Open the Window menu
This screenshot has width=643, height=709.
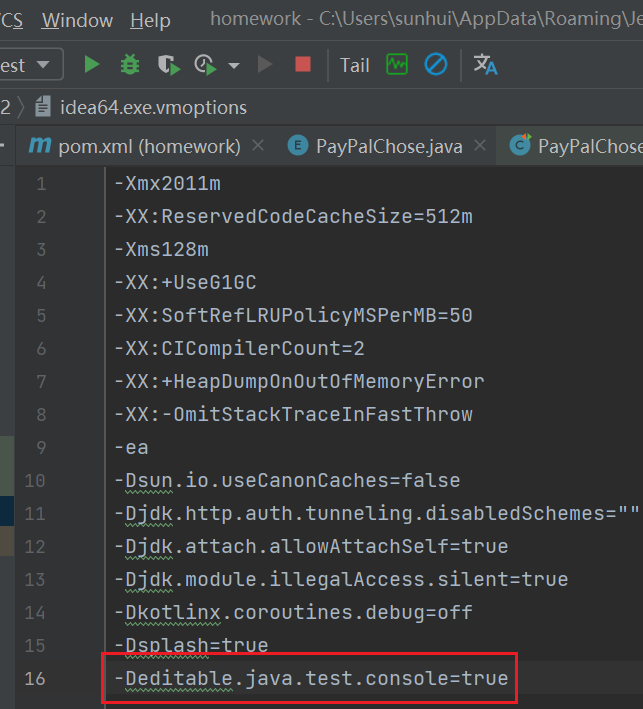[78, 20]
